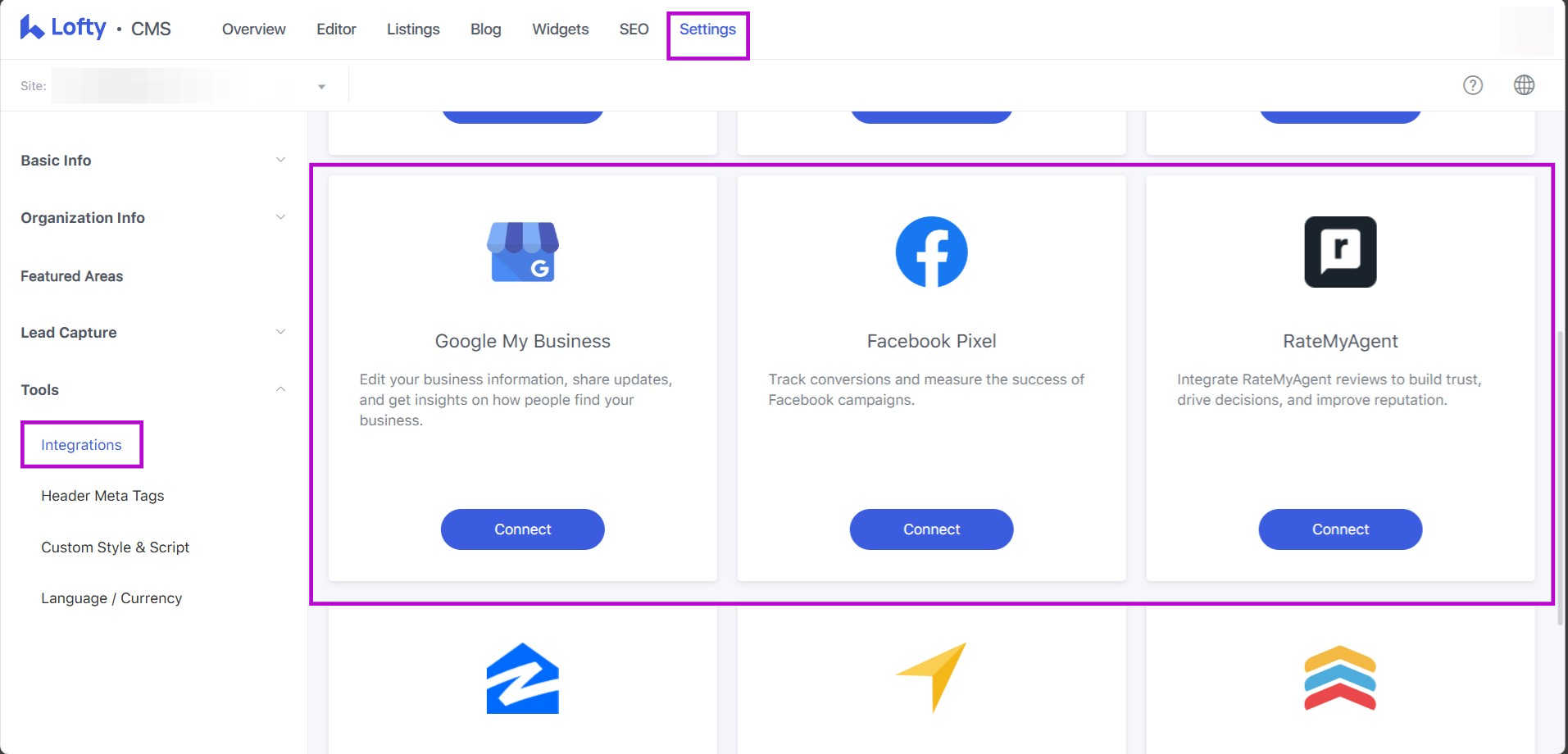The width and height of the screenshot is (1568, 754).
Task: Click the Google My Business store icon
Action: coord(523,252)
